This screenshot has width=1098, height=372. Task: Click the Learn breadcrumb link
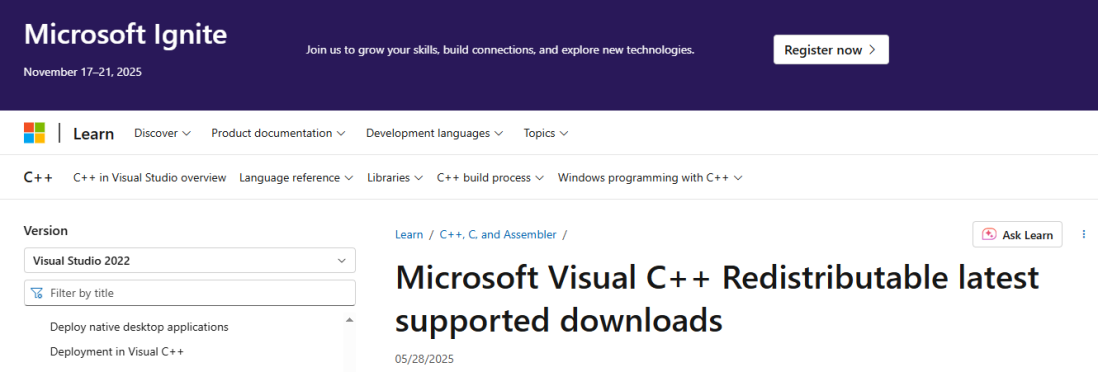click(x=409, y=235)
